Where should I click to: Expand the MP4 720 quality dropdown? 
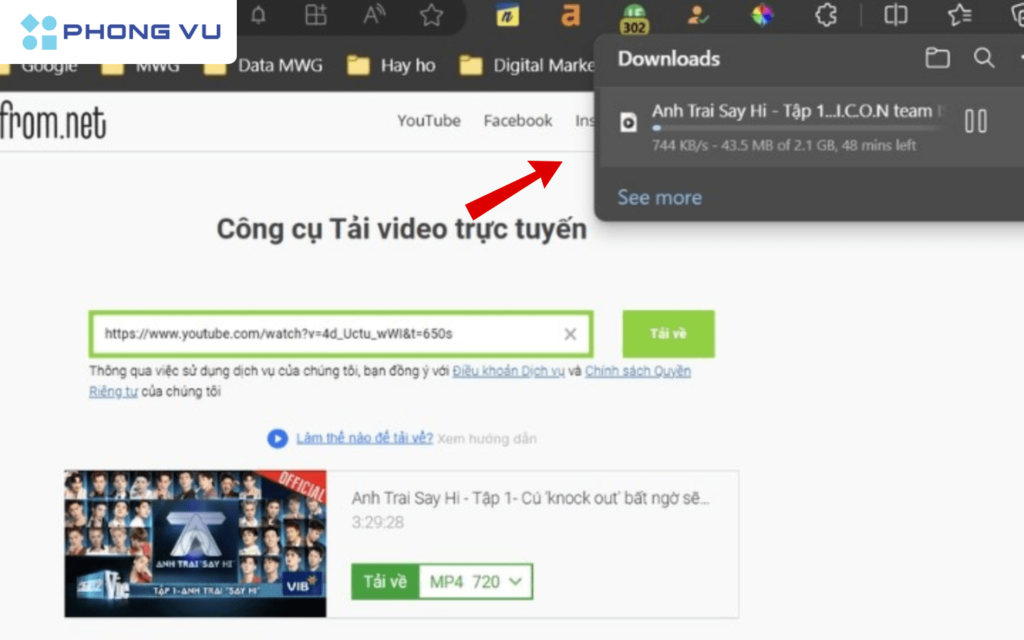476,581
